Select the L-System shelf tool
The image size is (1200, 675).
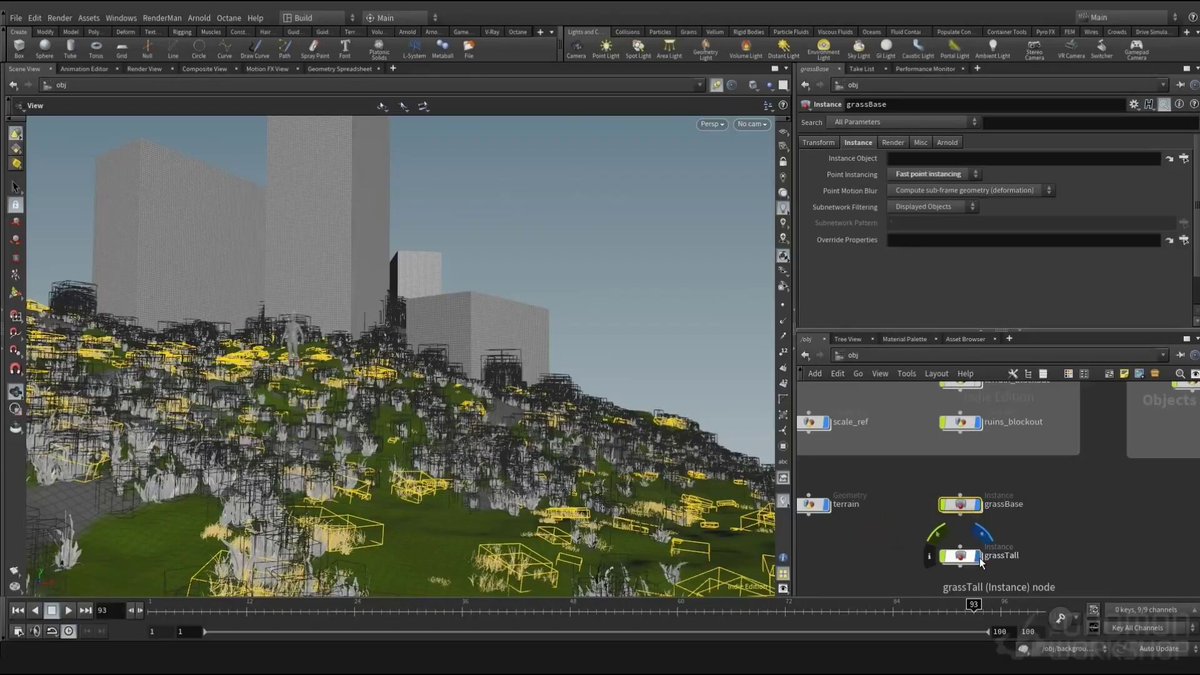413,48
